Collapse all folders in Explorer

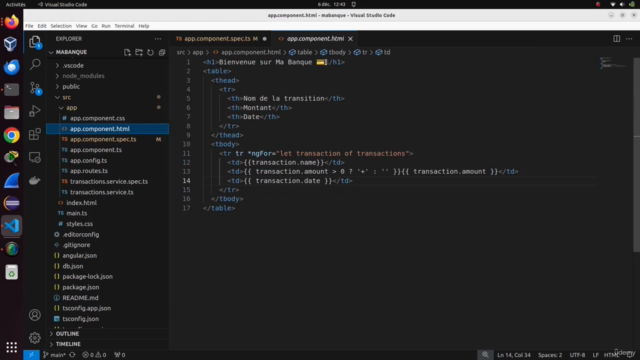pos(162,52)
